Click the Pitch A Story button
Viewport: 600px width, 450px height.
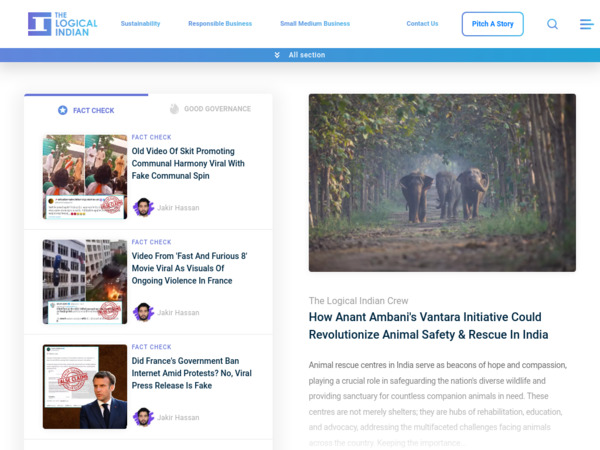click(x=492, y=24)
